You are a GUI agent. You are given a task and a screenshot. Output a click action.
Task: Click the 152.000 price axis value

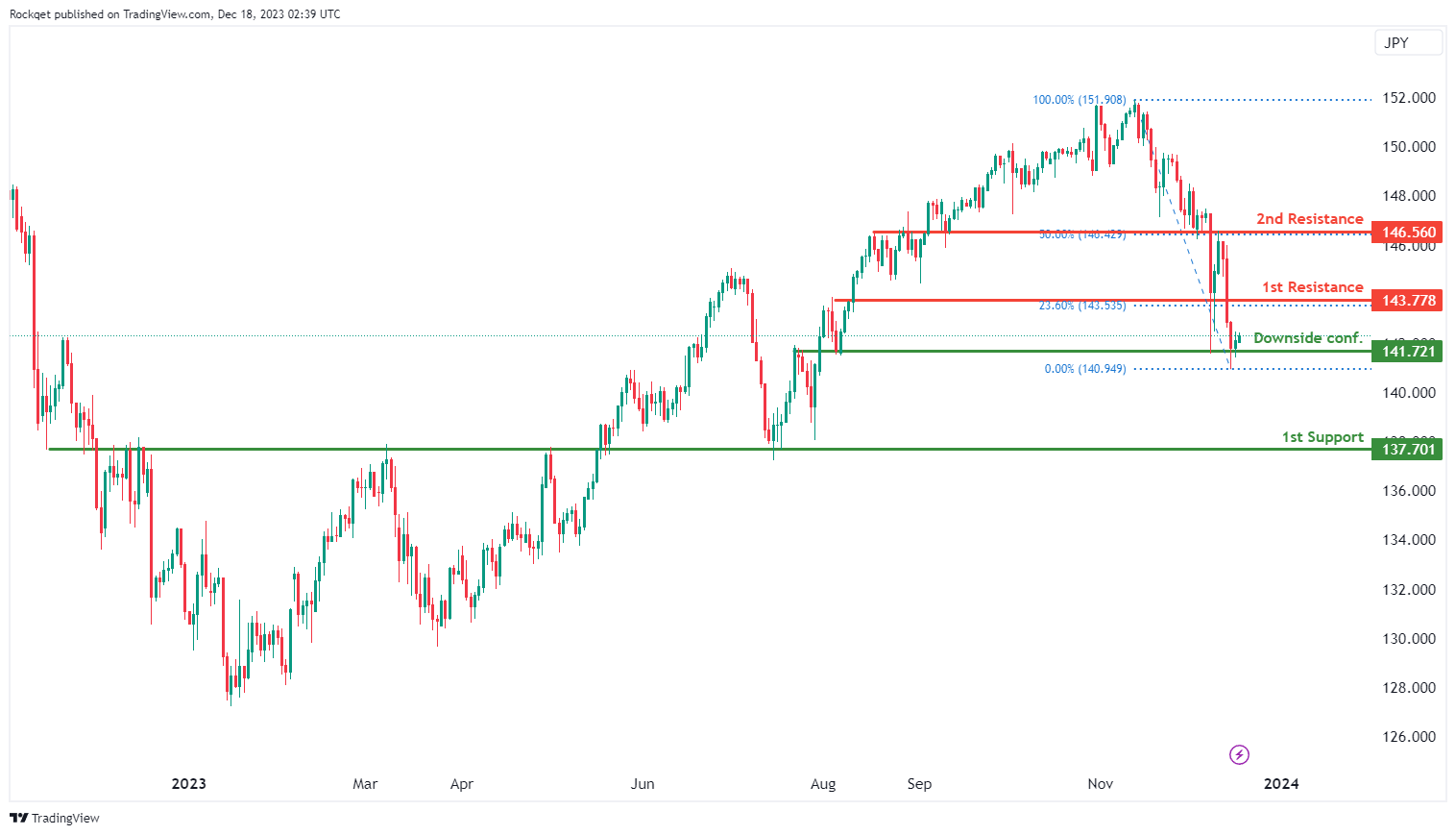coord(1408,98)
